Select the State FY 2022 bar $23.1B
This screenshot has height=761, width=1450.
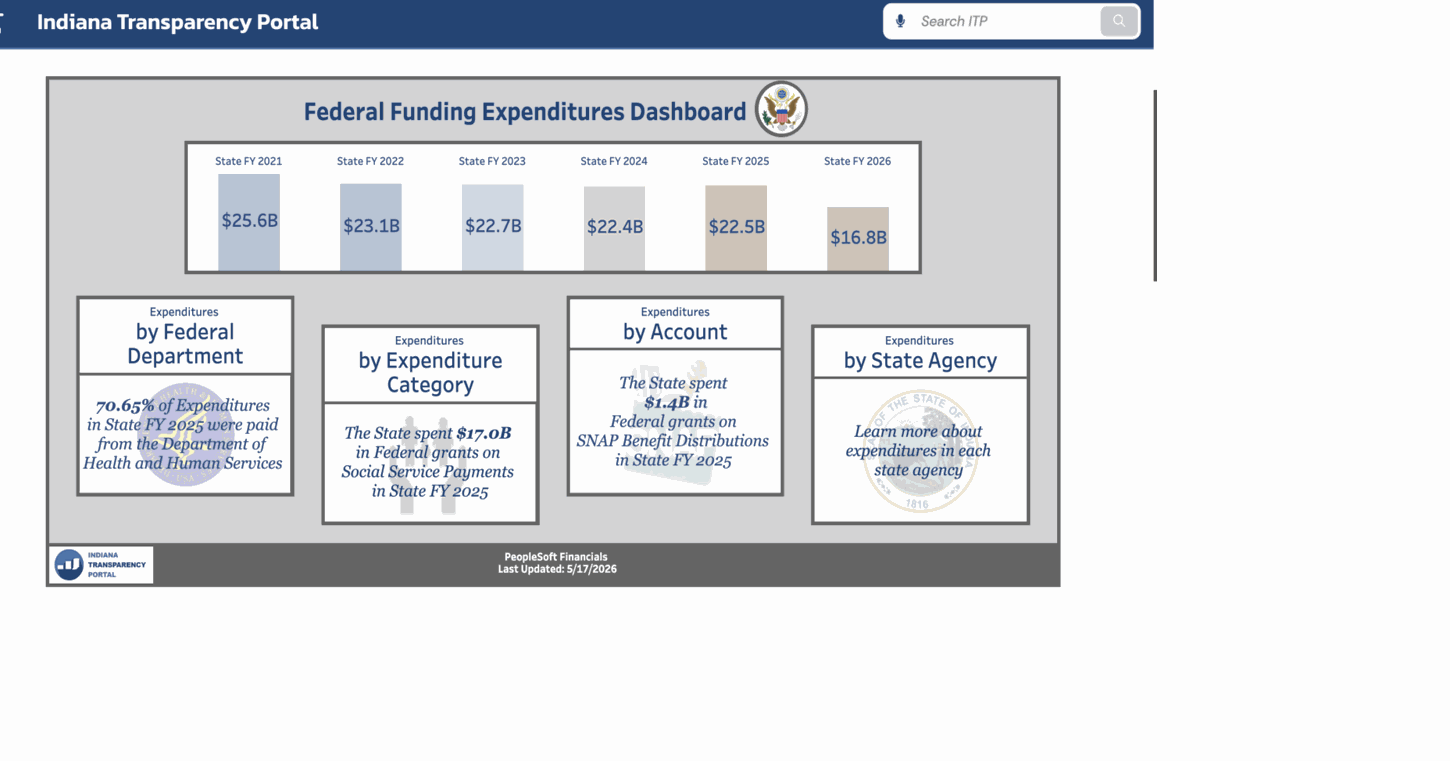click(371, 227)
